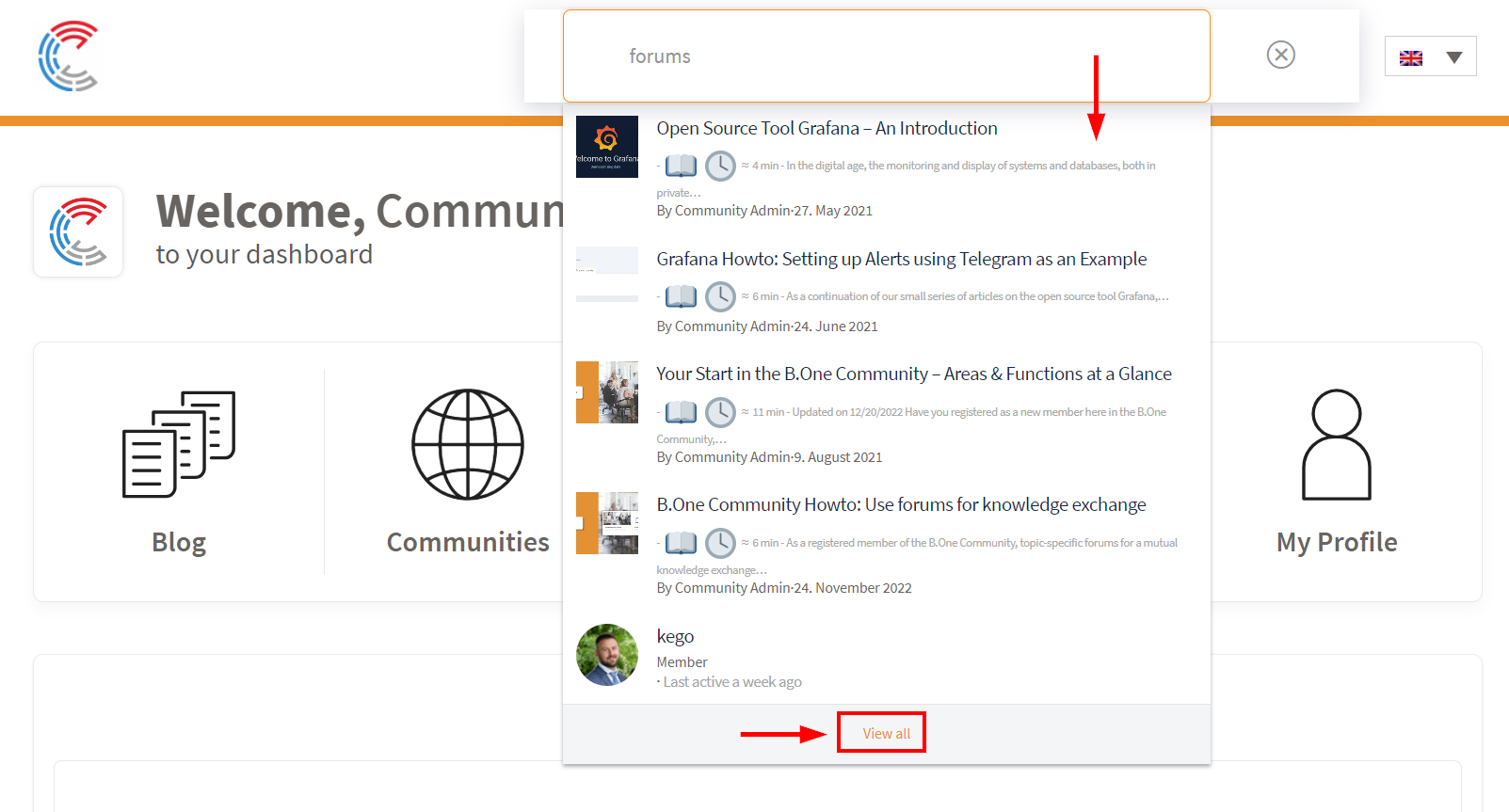This screenshot has height=812, width=1509.
Task: Open Grafana Howto Telegram alerts article
Action: pyautogui.click(x=901, y=259)
